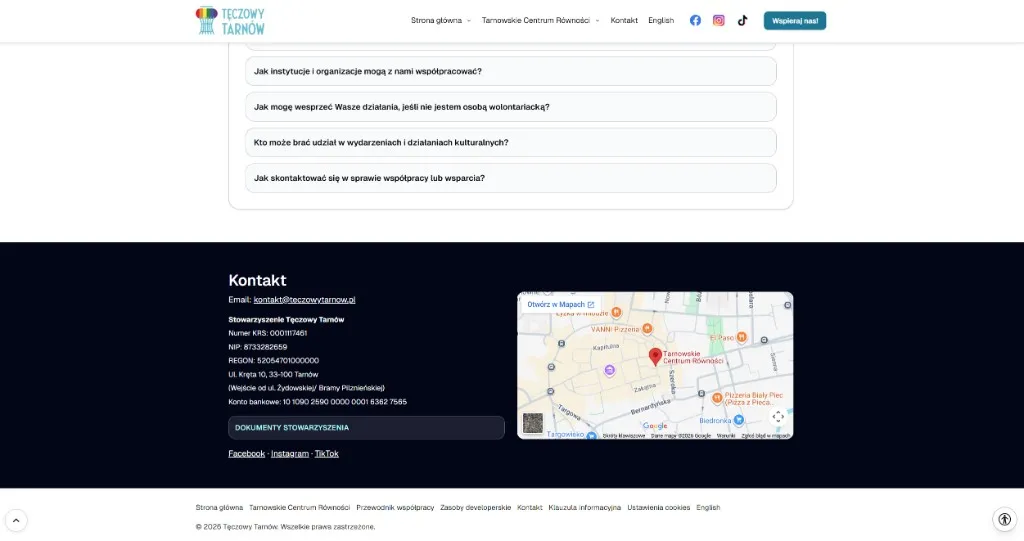
Task: Open Przewodnik współpracy footer link
Action: (x=395, y=508)
